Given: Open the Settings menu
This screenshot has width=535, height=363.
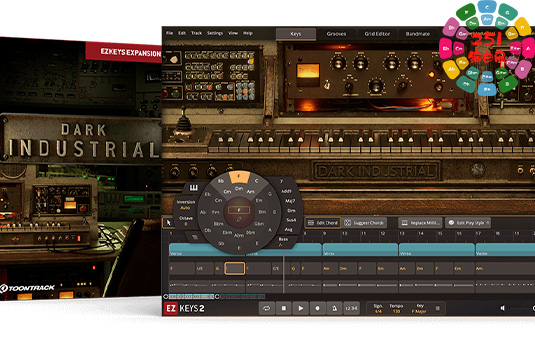Looking at the screenshot, I should click(215, 33).
